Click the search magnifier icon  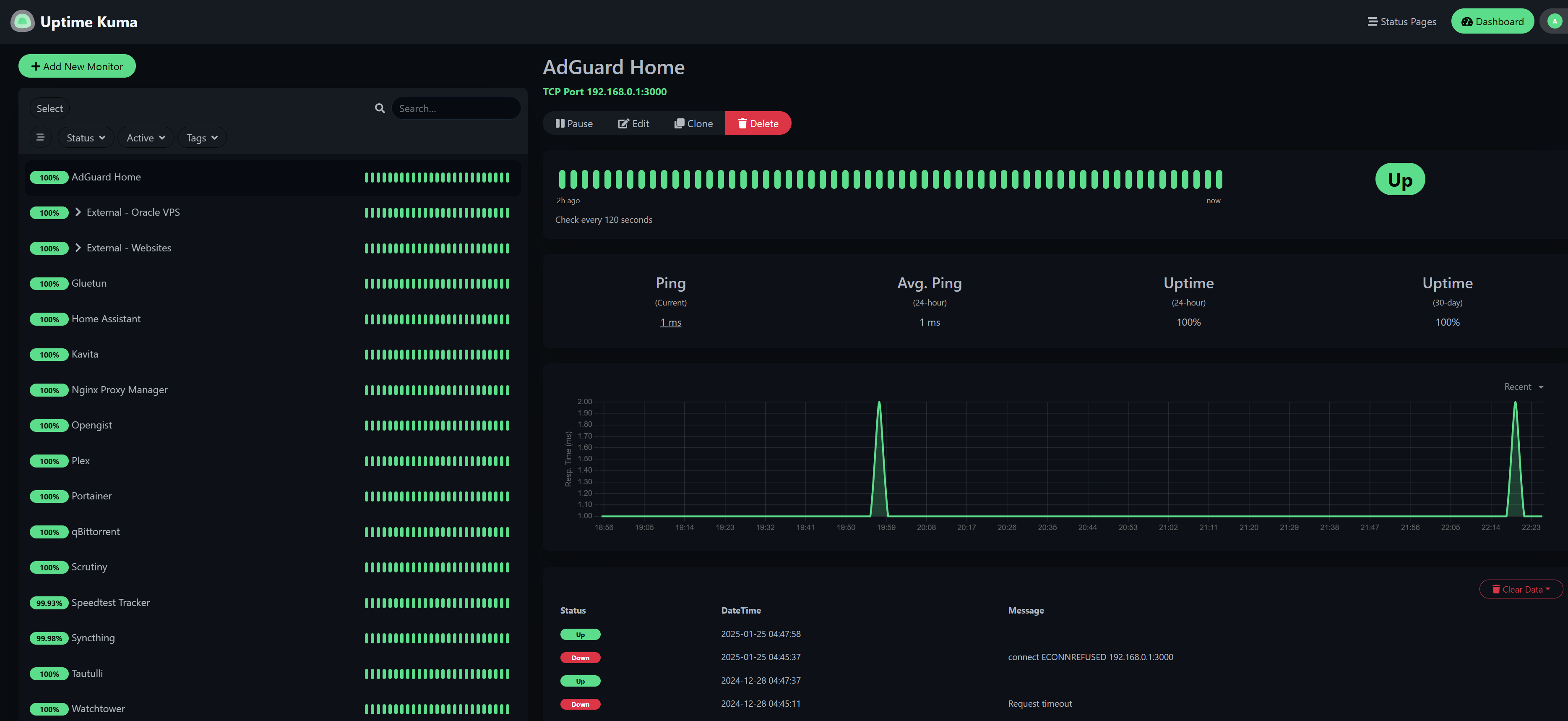(x=379, y=108)
